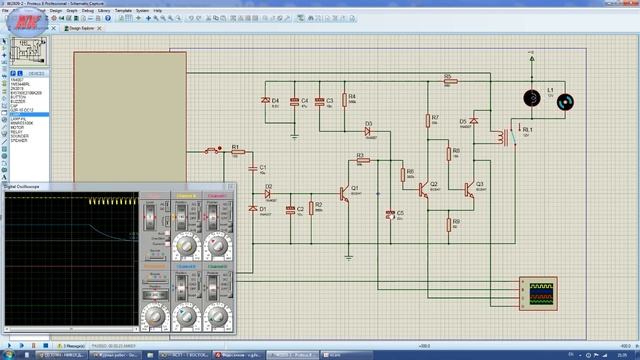Click the blue Help icon in toolbar
The height and width of the screenshot is (360, 640).
click(x=108, y=18)
